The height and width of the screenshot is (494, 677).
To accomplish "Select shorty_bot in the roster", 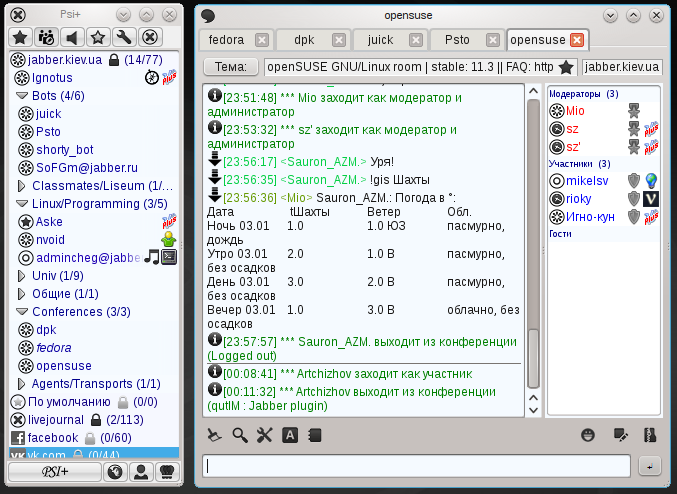I will click(x=94, y=150).
